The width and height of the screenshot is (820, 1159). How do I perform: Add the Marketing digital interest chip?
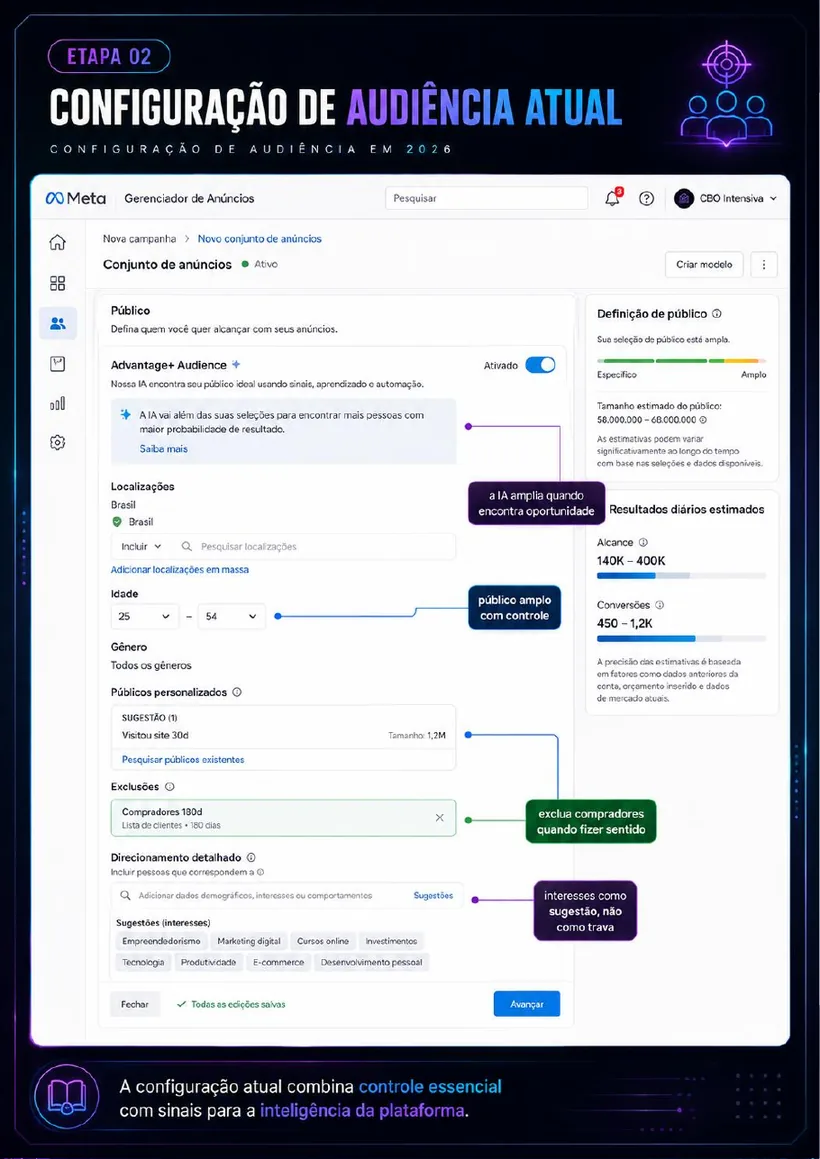coord(248,942)
